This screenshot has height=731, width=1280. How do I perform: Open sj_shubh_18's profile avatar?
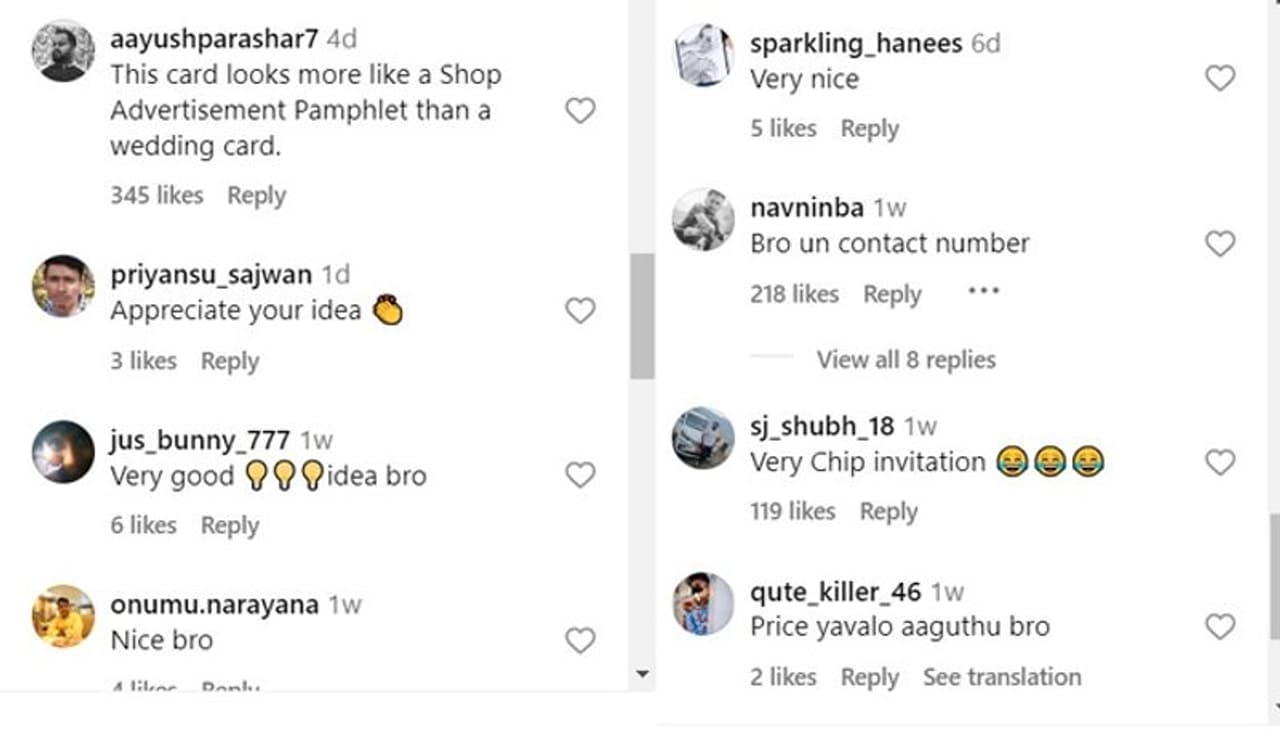point(703,438)
